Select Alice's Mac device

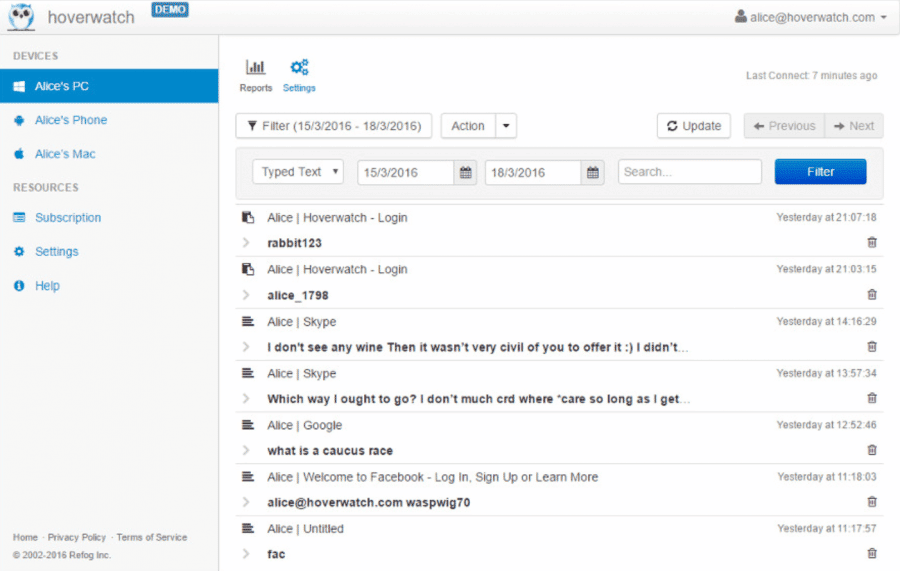[65, 154]
